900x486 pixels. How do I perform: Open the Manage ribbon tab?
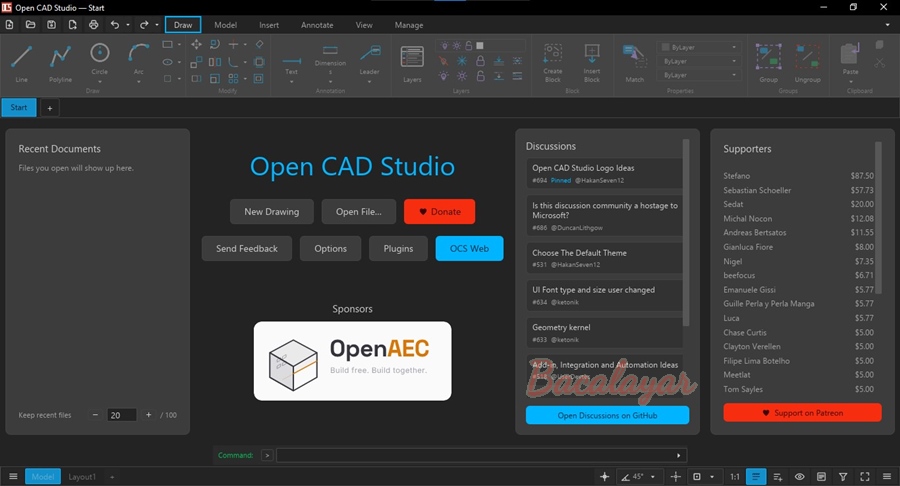[x=409, y=25]
